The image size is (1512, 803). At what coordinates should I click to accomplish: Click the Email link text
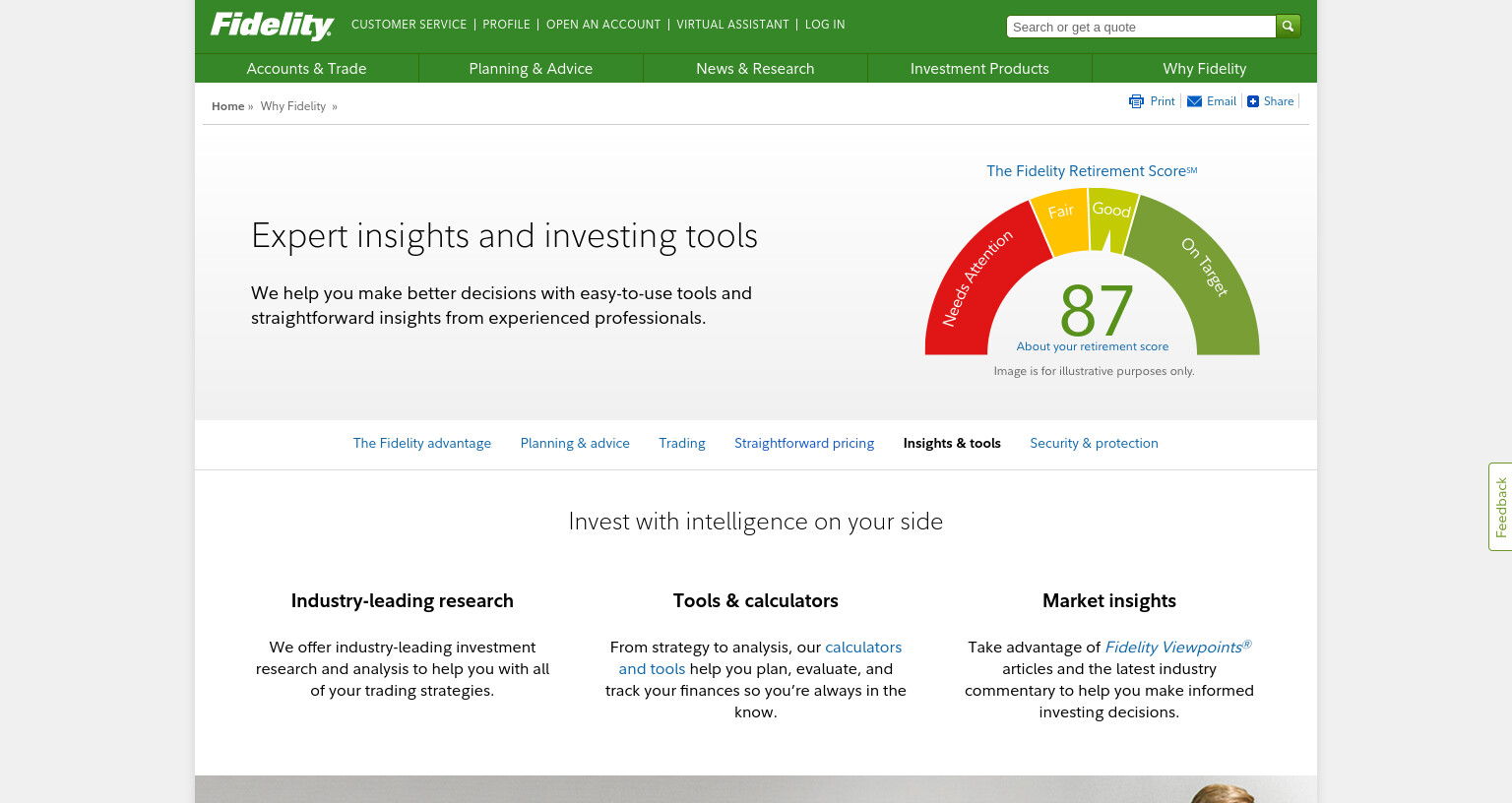point(1222,101)
